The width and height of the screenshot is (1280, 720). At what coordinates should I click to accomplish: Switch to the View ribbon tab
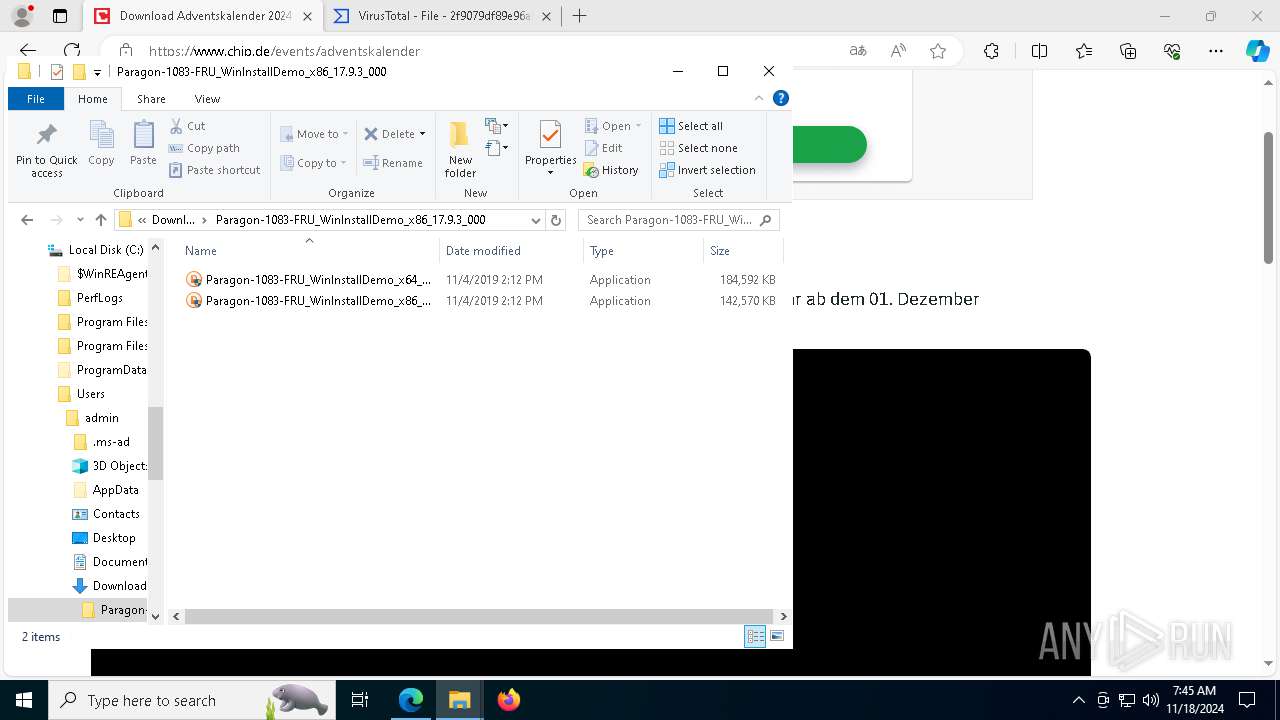(x=207, y=99)
